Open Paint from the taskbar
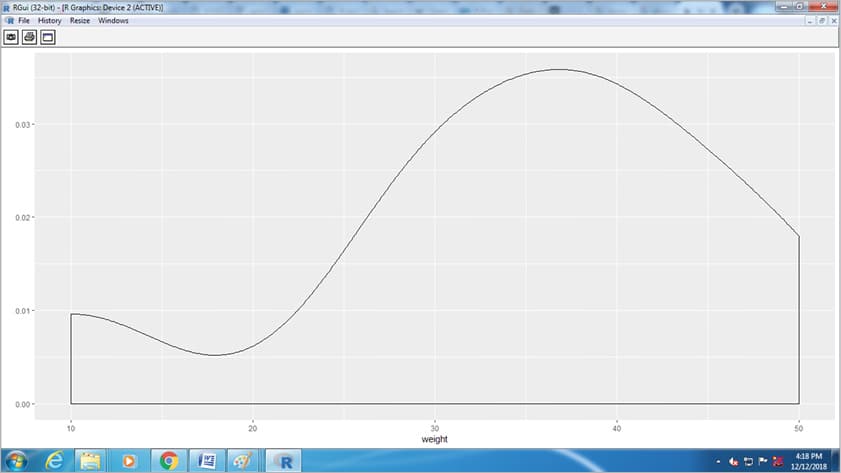 pos(244,460)
